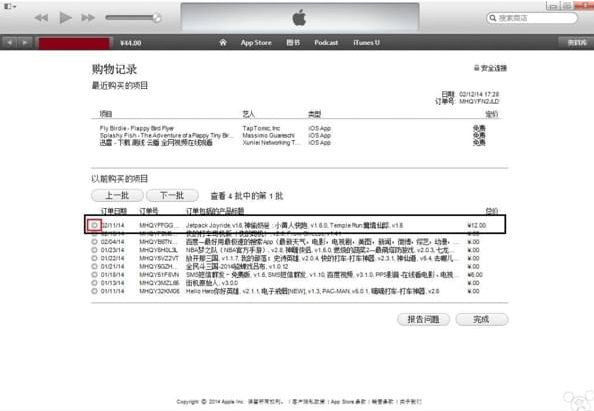Select the radio for order 01/11/14

pos(94,291)
